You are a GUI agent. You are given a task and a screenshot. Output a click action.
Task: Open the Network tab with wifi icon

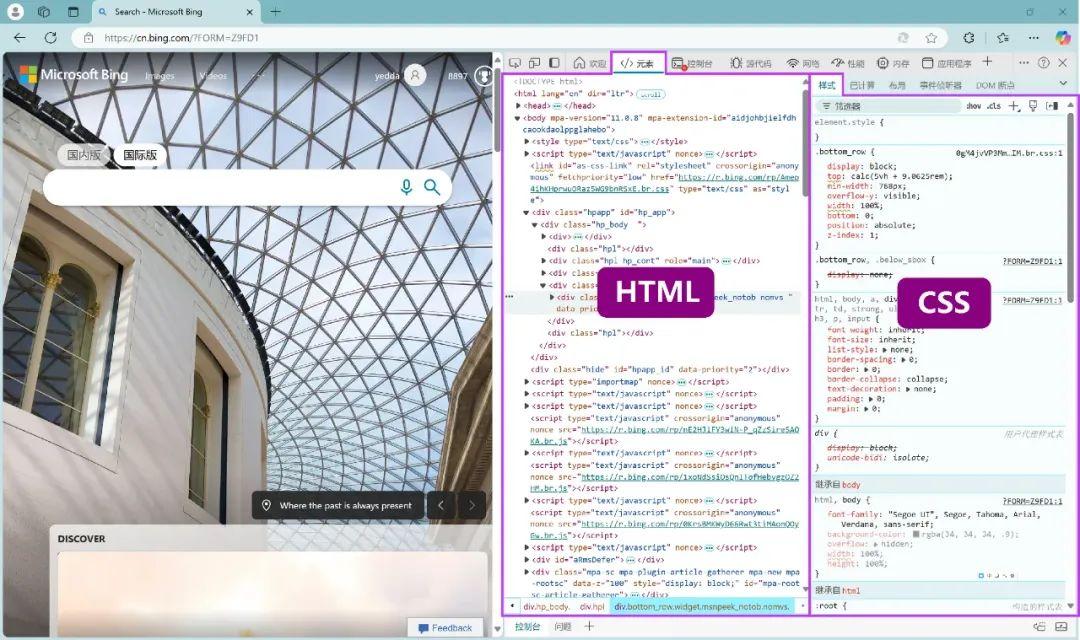click(803, 63)
